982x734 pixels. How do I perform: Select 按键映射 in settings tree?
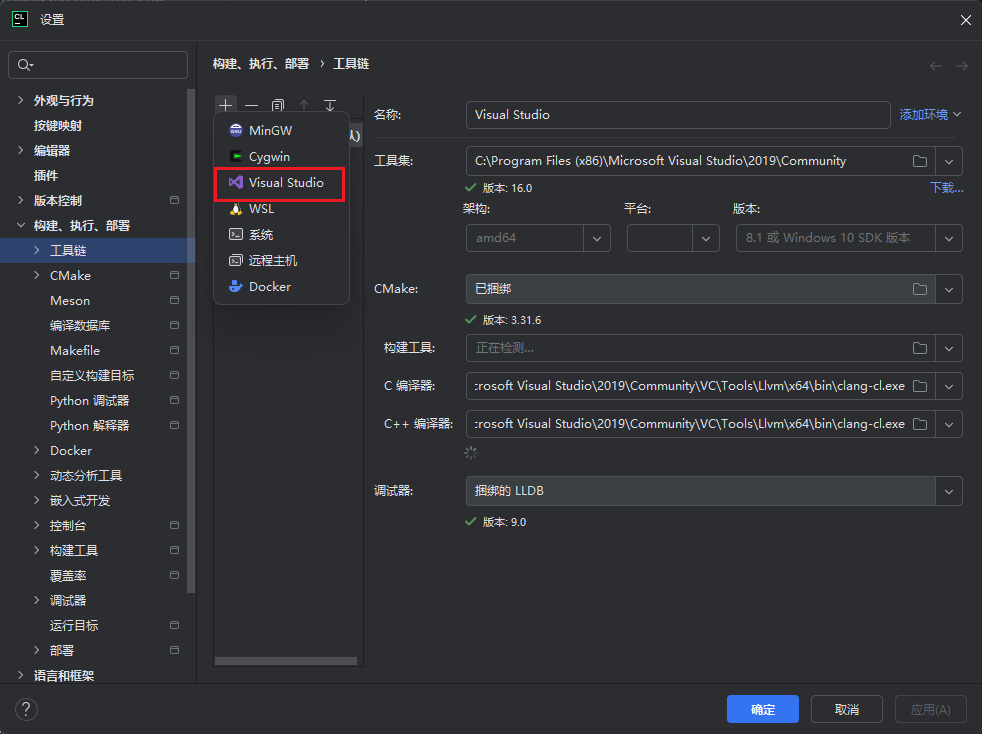[58, 125]
